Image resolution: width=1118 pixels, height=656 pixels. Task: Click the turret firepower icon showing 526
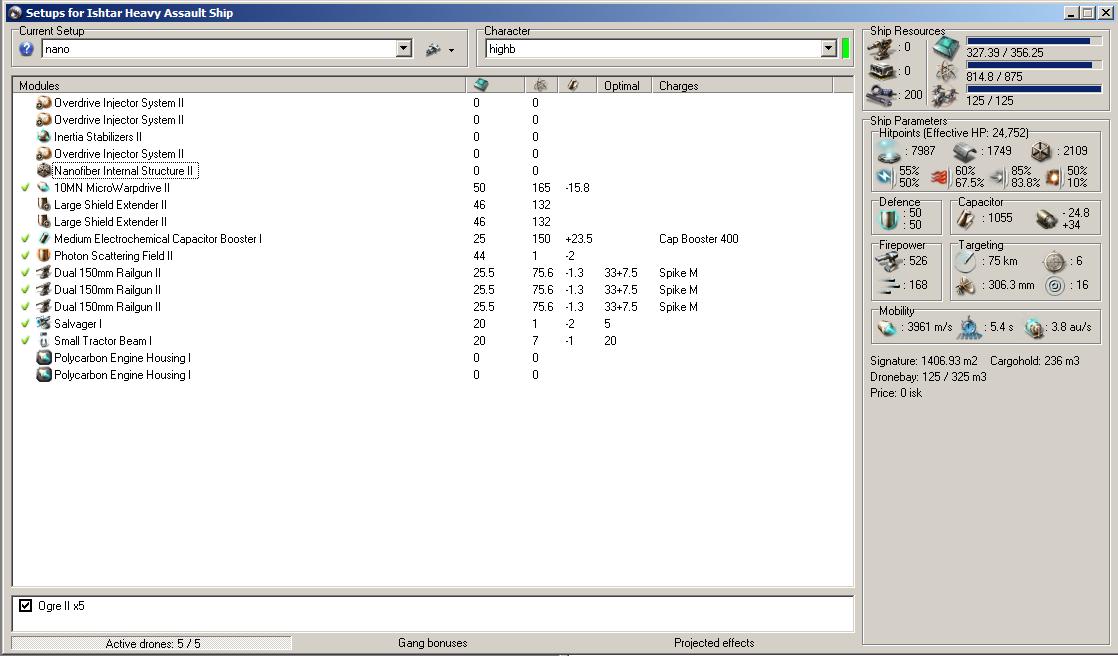click(889, 262)
